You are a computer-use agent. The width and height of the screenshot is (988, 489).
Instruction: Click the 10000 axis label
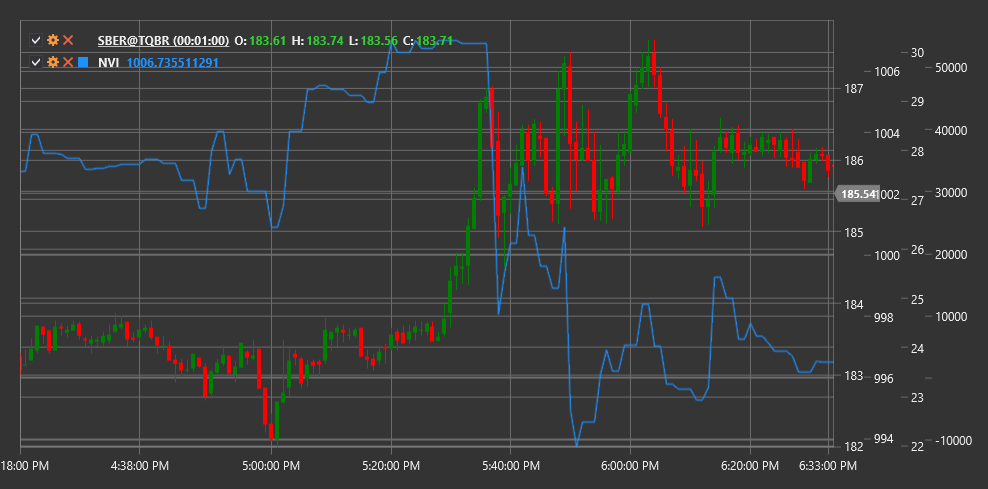pos(953,316)
